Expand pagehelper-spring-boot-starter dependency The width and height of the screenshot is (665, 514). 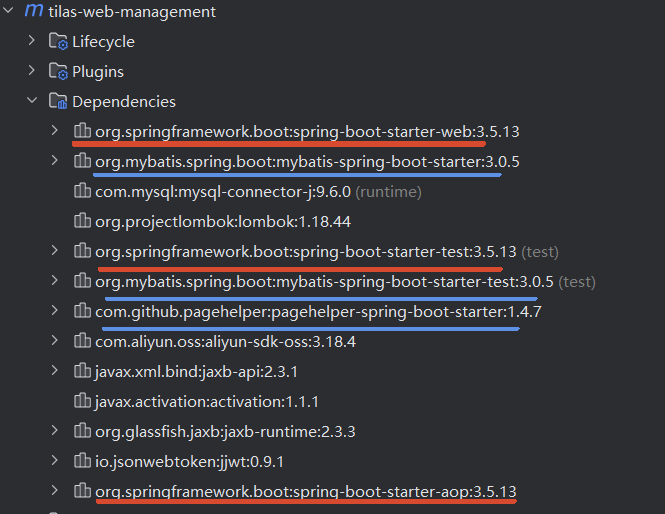54,310
